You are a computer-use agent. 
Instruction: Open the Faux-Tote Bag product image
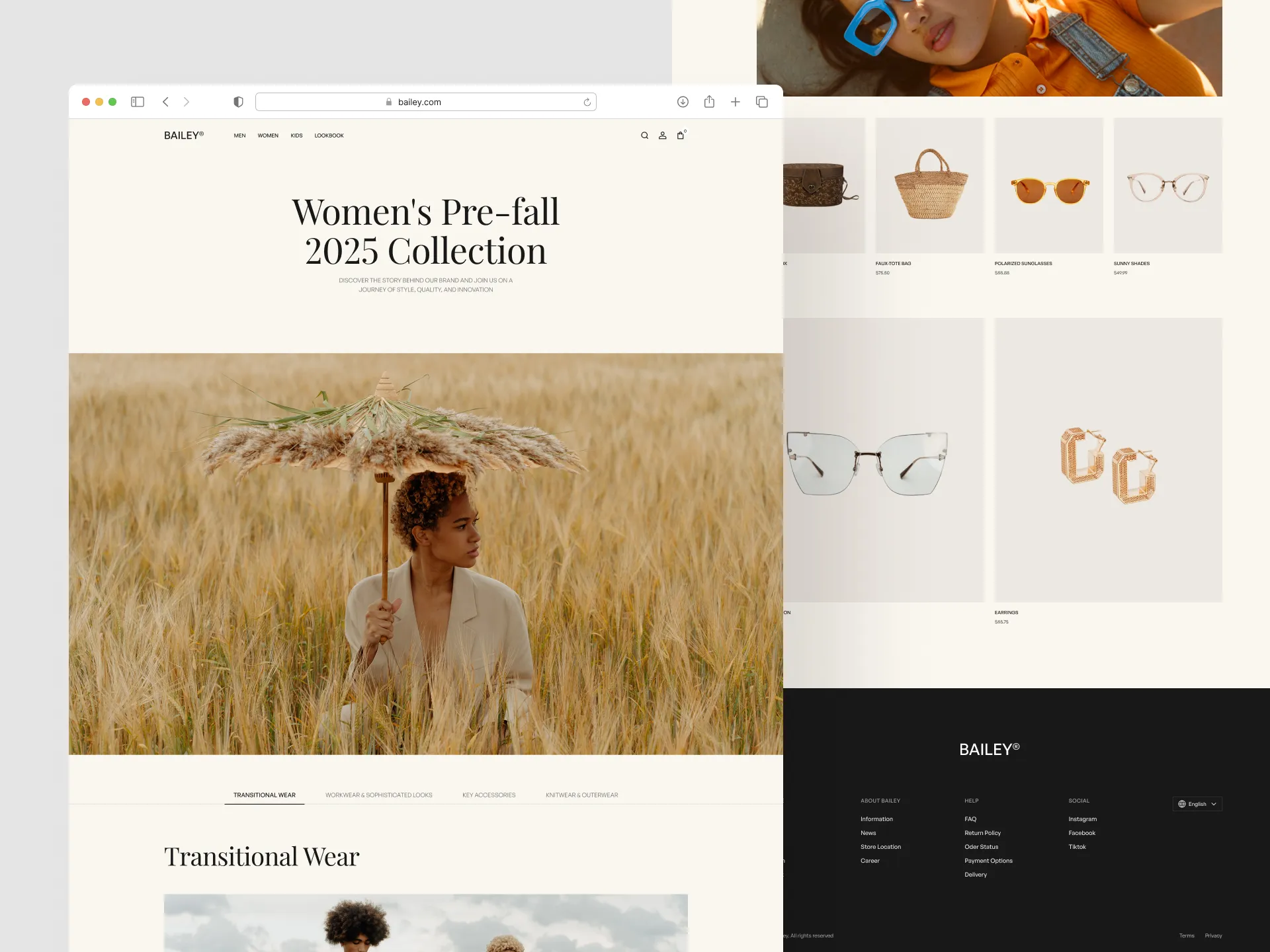(x=930, y=185)
